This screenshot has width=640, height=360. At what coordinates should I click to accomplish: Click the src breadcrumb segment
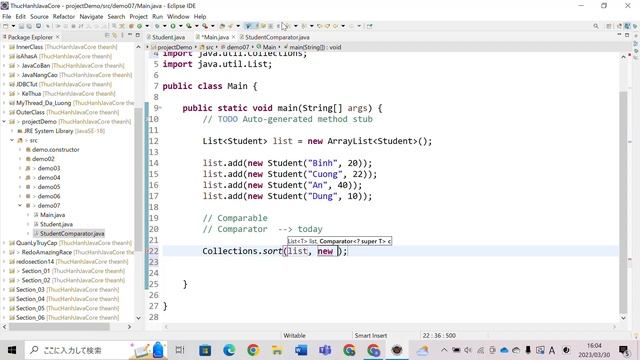207,47
